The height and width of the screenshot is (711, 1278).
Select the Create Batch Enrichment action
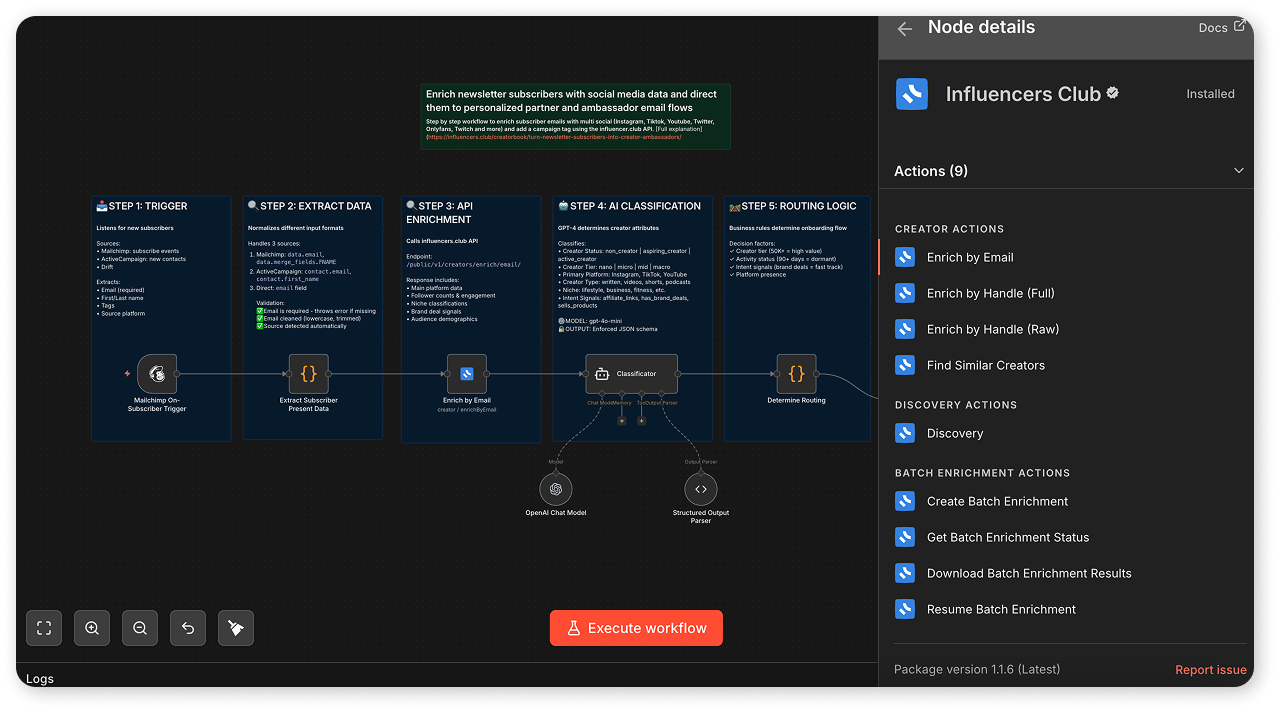pos(997,501)
